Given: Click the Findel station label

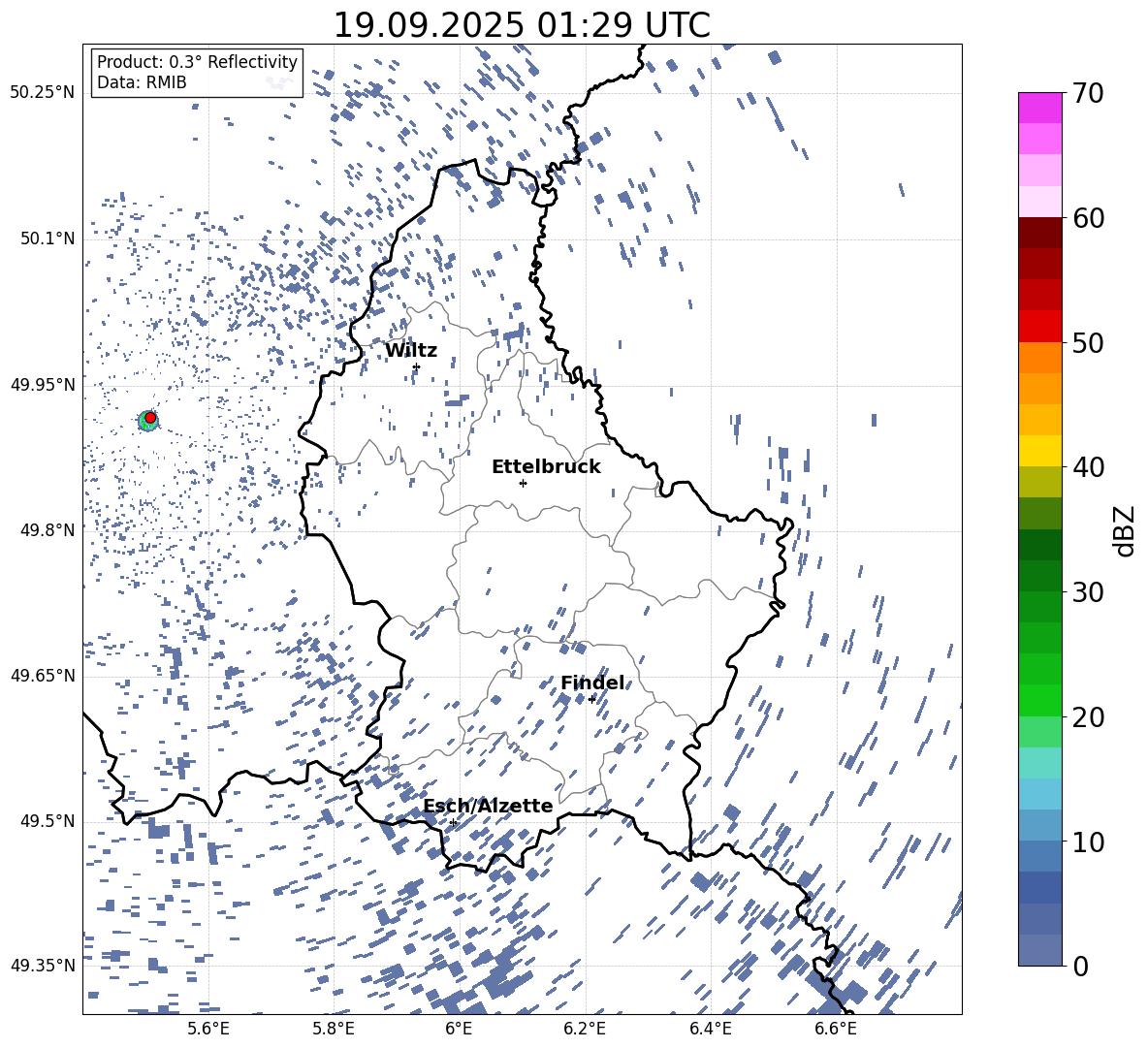Looking at the screenshot, I should click(x=592, y=683).
